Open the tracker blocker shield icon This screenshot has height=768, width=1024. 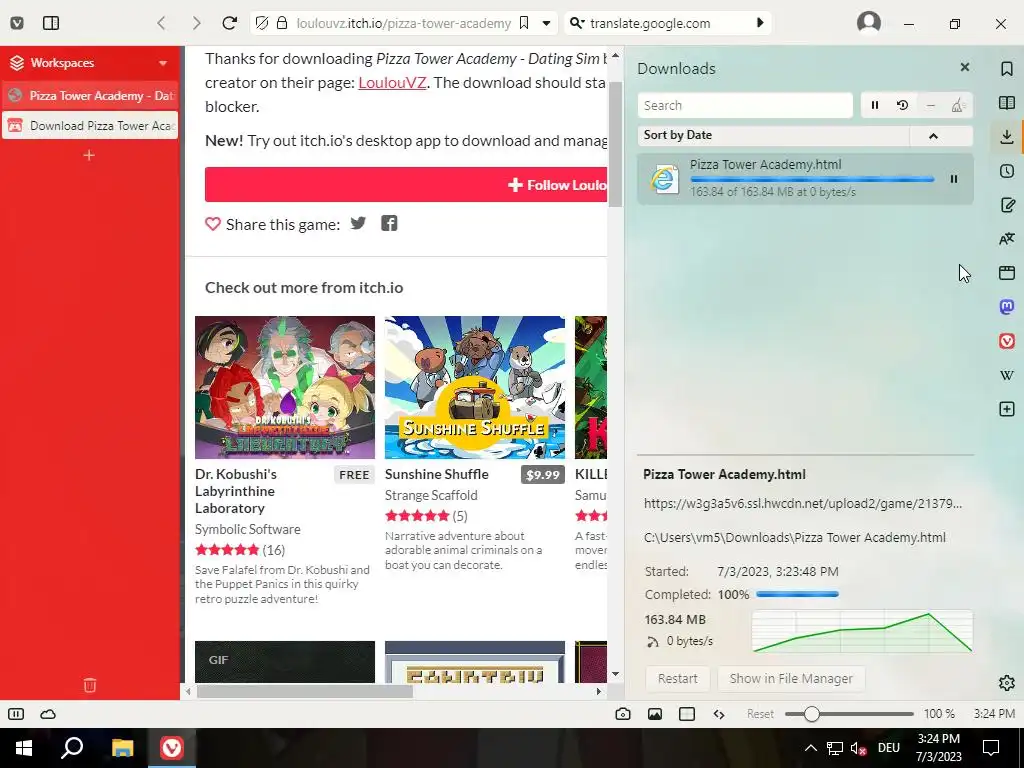click(x=262, y=24)
